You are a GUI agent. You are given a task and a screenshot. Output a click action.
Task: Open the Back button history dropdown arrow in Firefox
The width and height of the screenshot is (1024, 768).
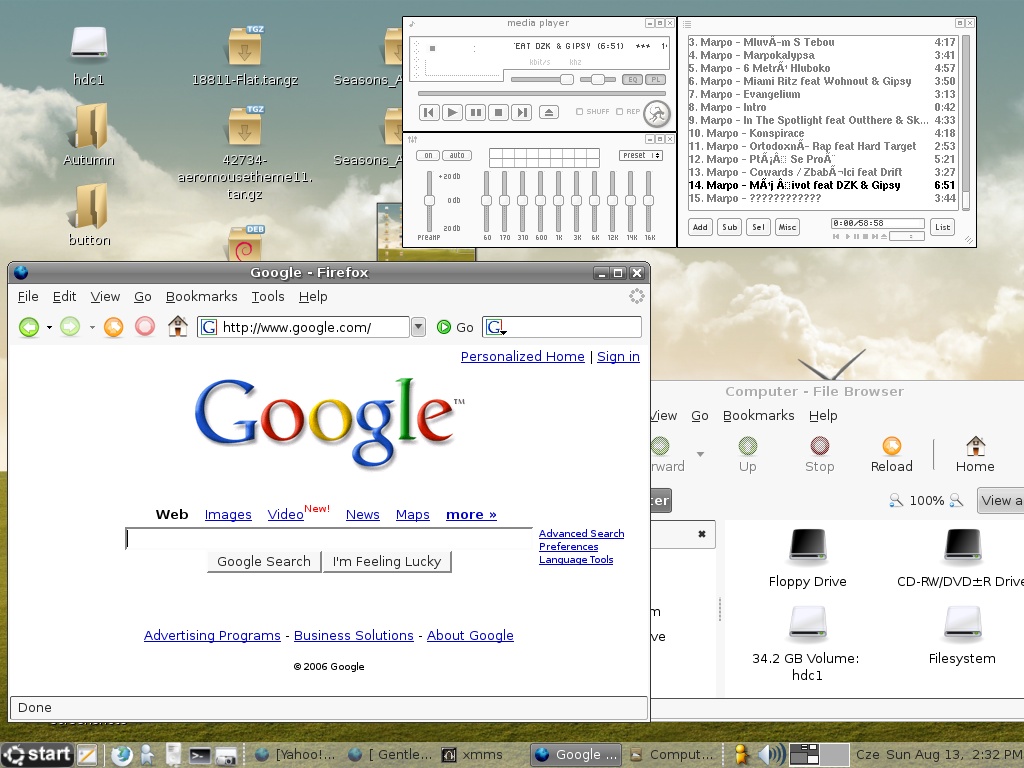point(49,327)
